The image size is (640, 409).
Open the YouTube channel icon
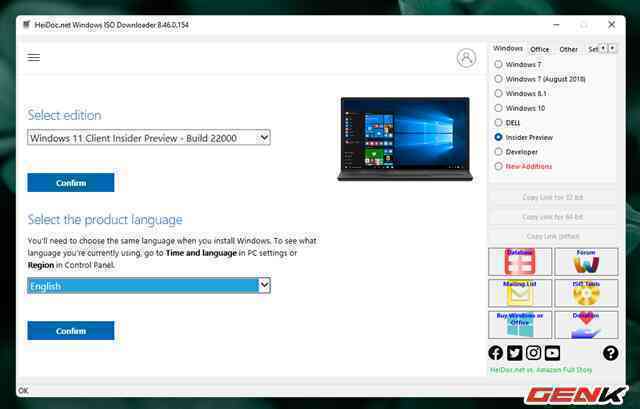[x=552, y=353]
